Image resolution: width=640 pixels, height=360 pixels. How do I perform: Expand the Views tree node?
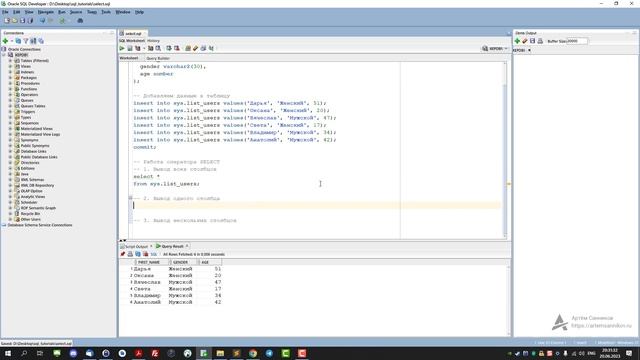(x=11, y=66)
